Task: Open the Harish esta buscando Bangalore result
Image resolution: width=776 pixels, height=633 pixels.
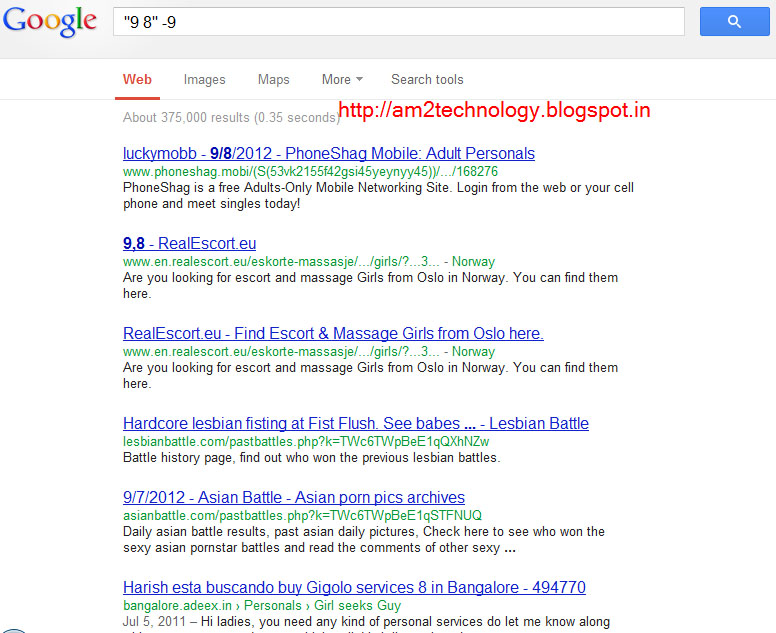Action: (x=354, y=587)
